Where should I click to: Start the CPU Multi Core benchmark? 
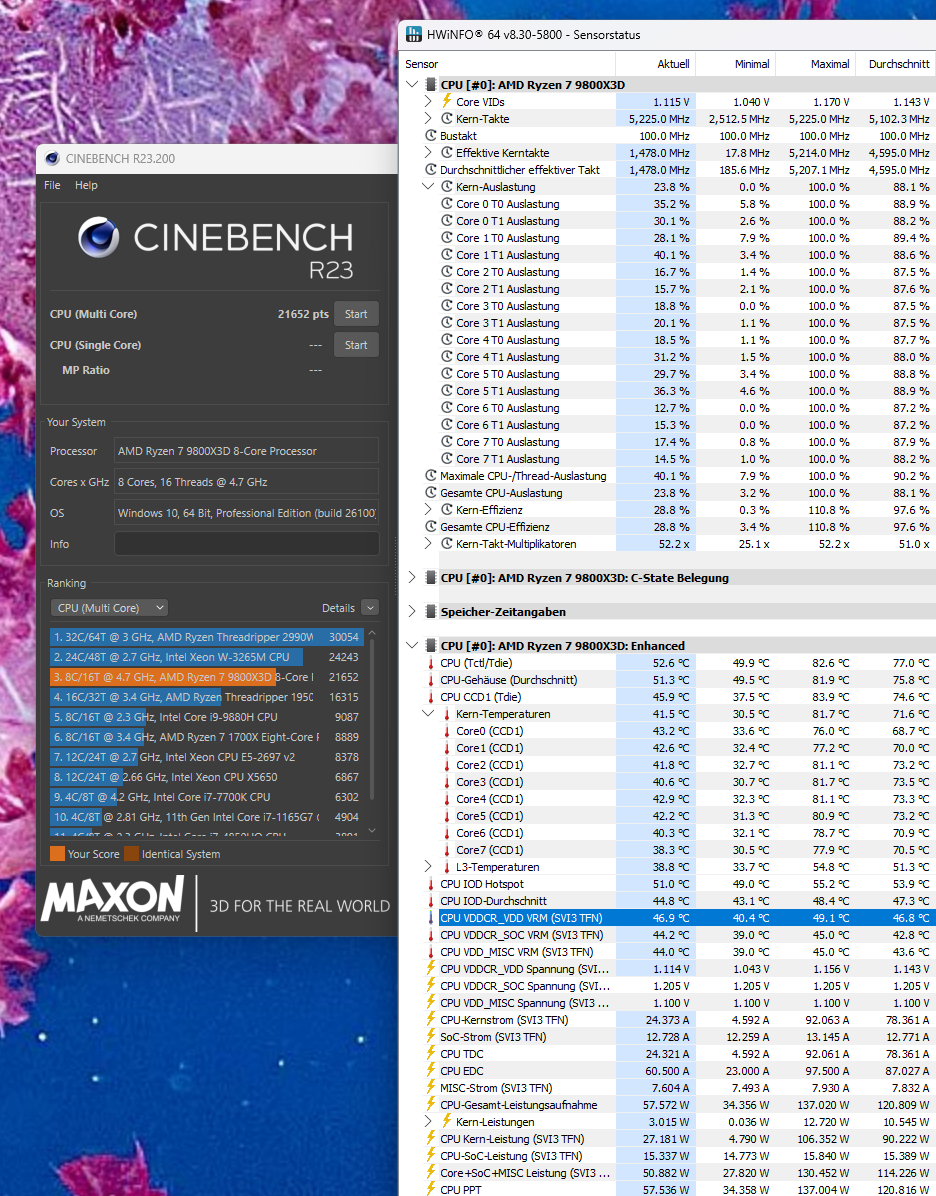(x=355, y=314)
